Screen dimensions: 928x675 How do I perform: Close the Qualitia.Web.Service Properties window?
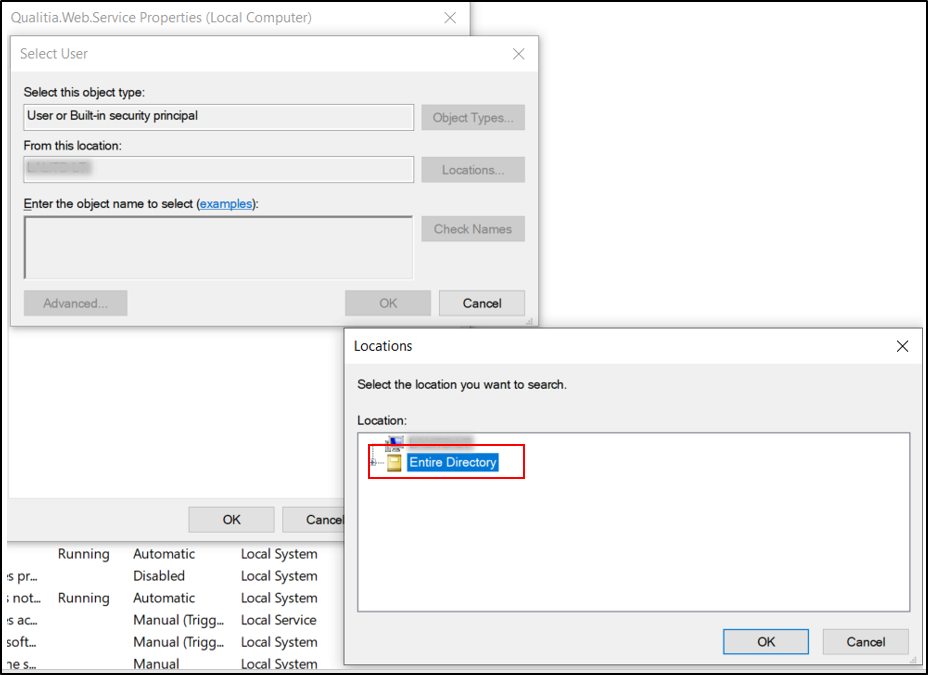451,18
